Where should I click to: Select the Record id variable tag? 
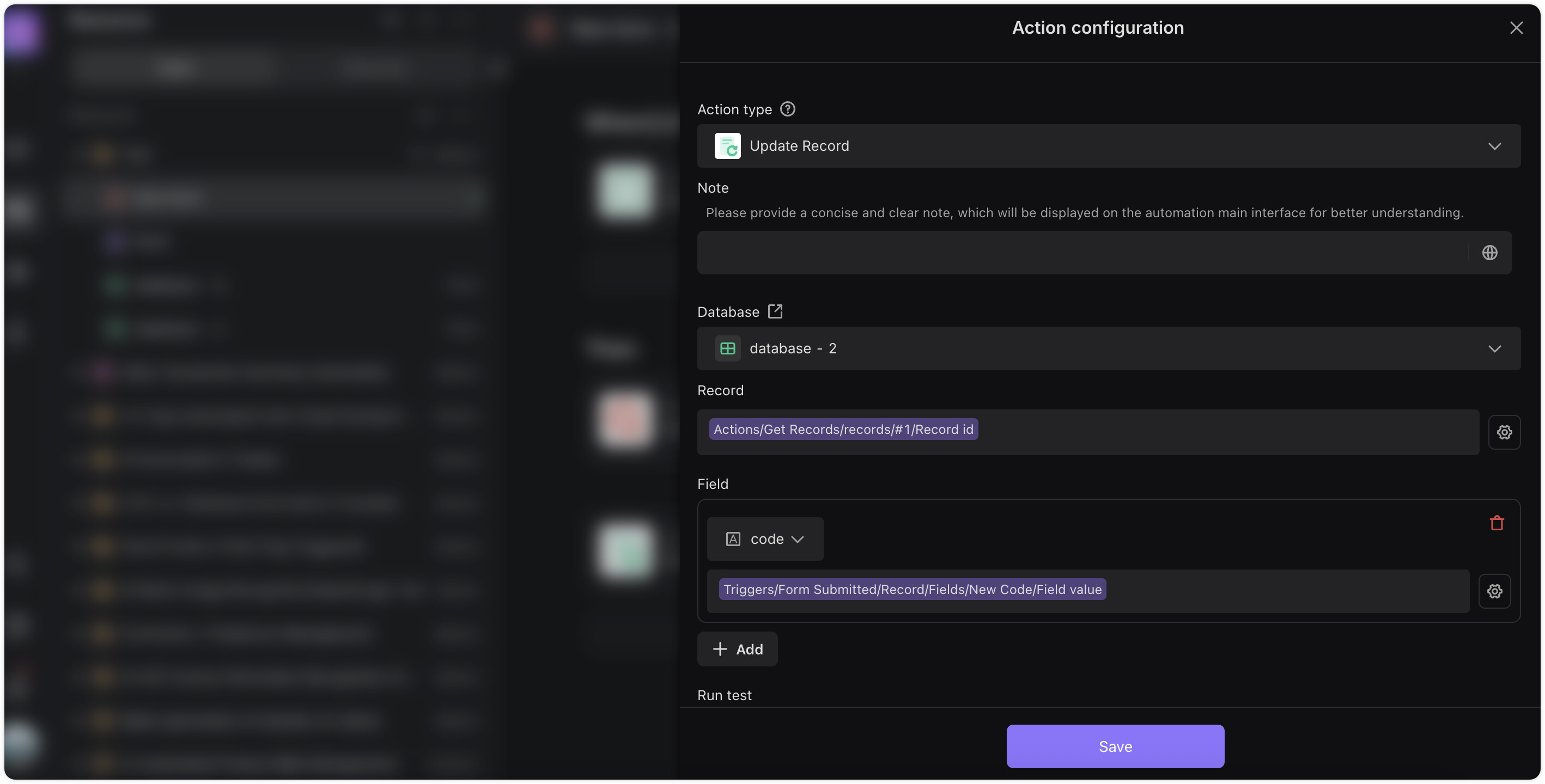843,429
